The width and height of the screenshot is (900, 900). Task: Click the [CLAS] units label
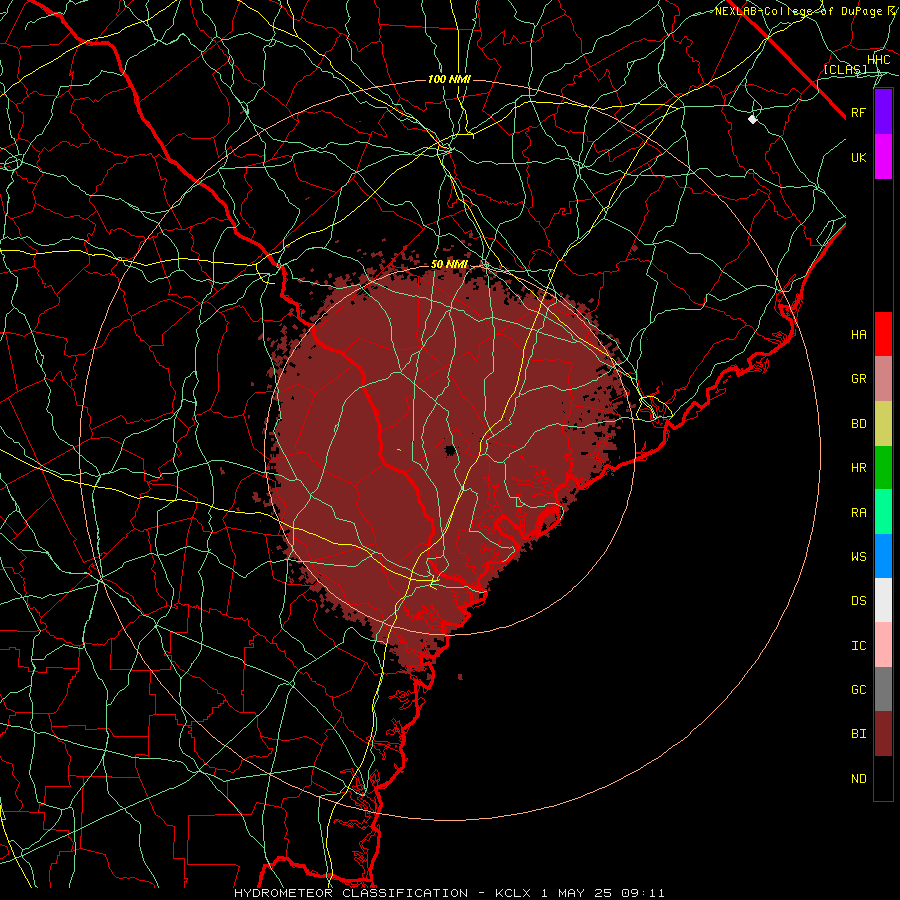pyautogui.click(x=845, y=69)
